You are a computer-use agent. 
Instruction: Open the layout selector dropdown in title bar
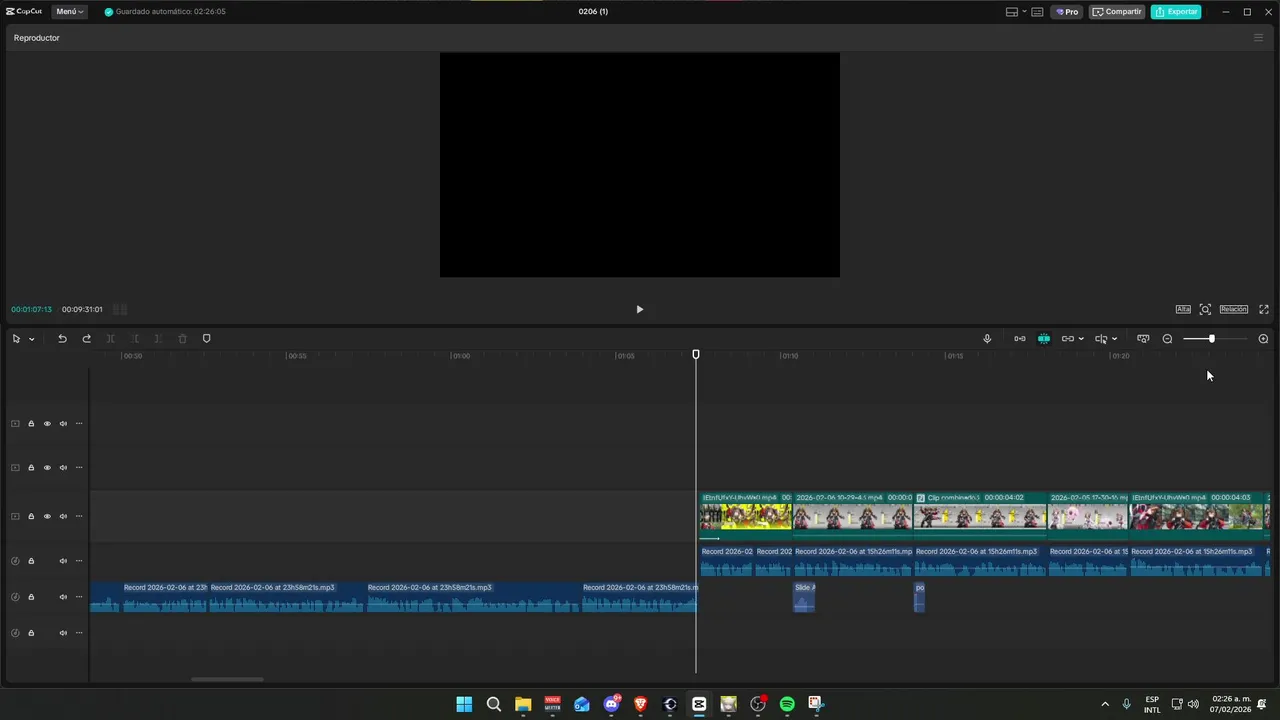tap(1016, 12)
